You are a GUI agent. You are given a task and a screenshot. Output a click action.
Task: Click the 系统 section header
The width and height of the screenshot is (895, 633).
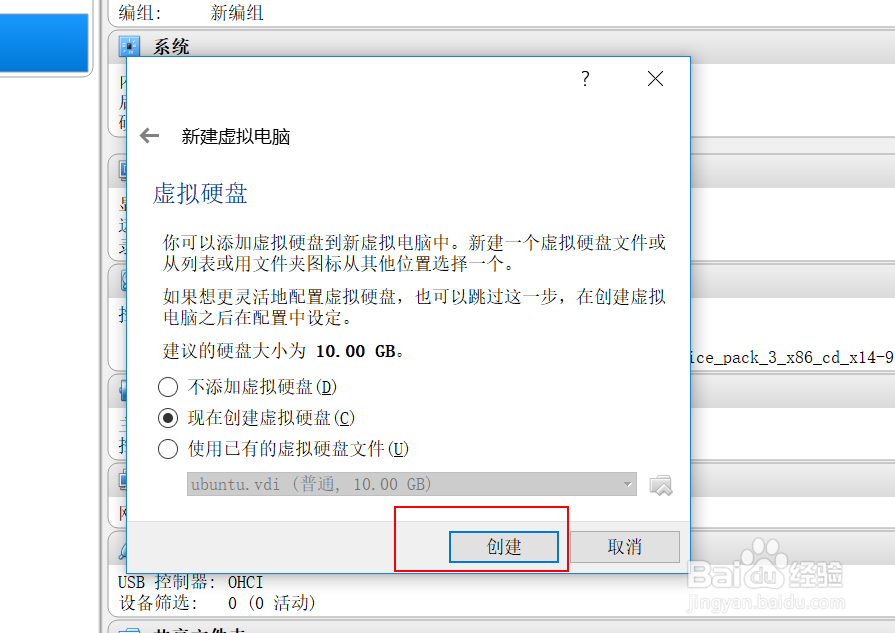point(171,47)
